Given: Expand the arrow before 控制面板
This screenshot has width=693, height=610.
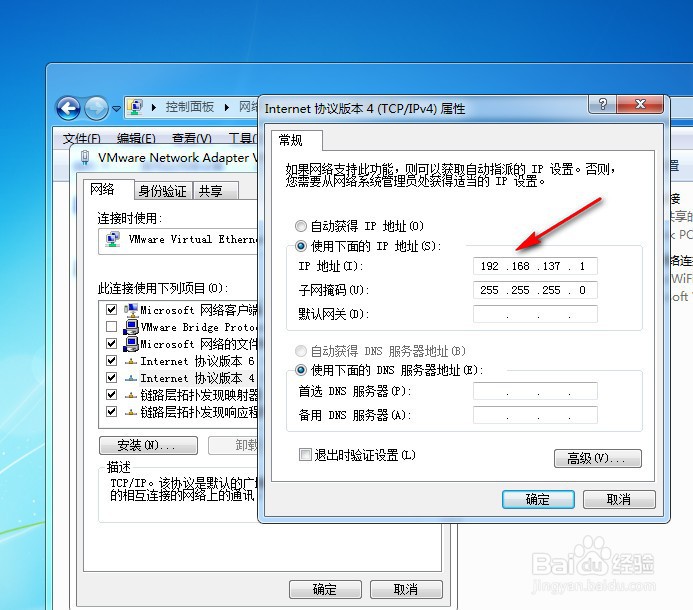Looking at the screenshot, I should pyautogui.click(x=153, y=107).
